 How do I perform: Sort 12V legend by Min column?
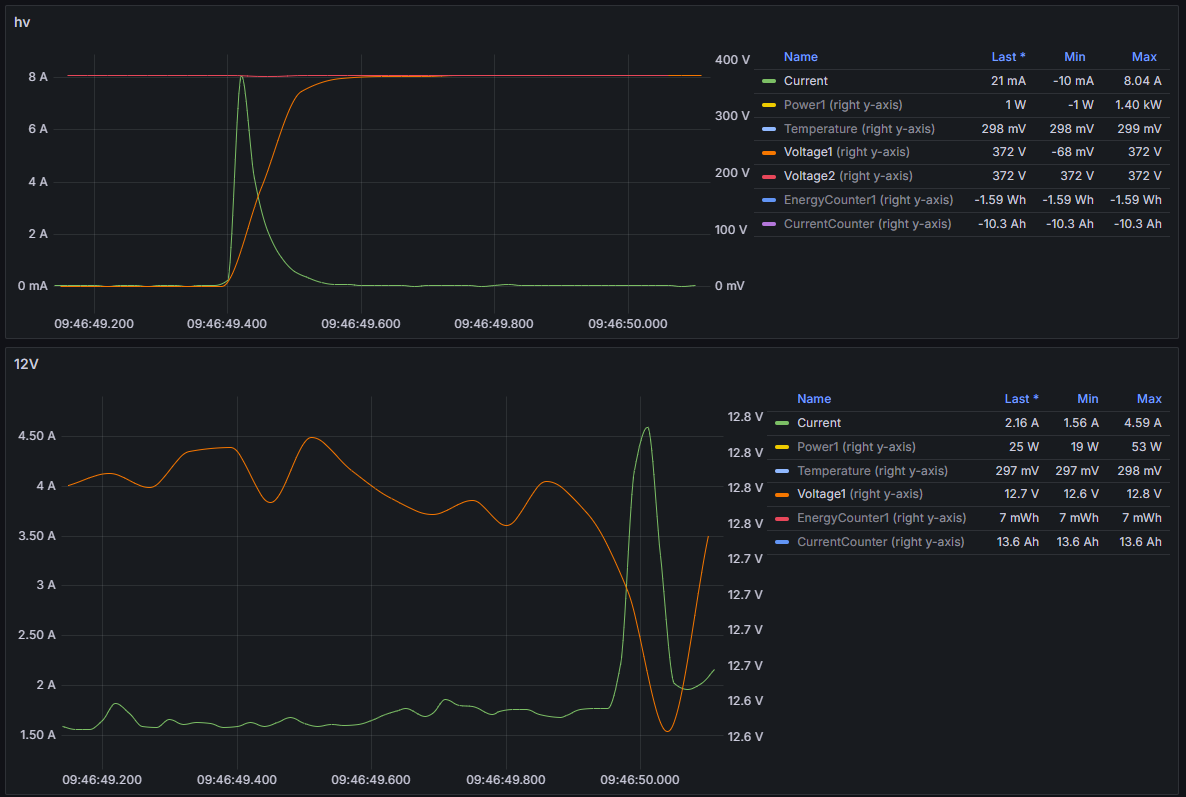coord(1087,399)
